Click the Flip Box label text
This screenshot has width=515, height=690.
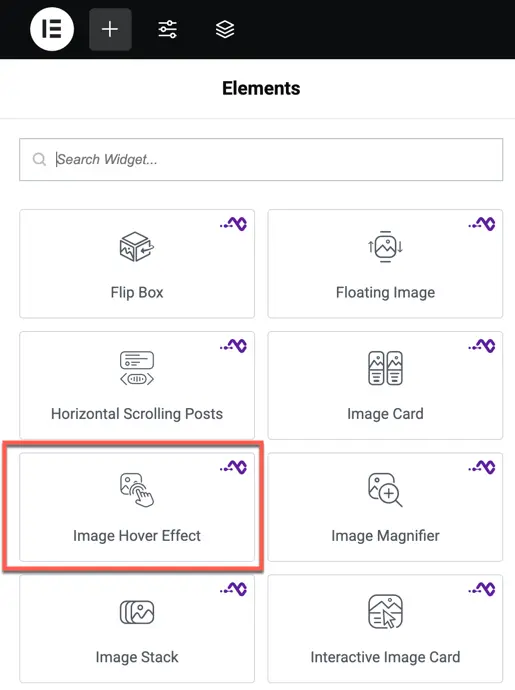(x=137, y=293)
